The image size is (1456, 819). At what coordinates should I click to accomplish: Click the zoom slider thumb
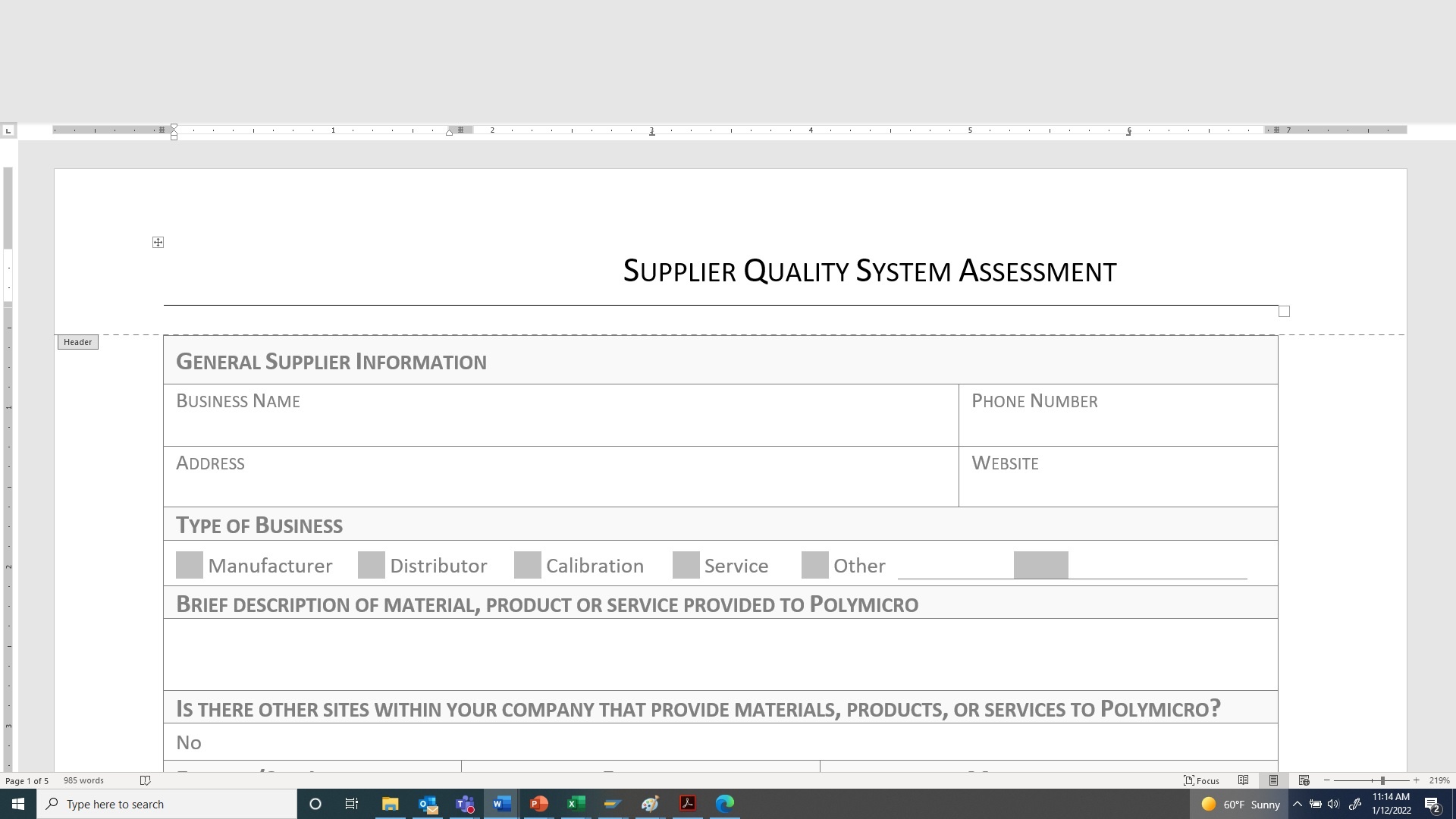click(x=1382, y=780)
